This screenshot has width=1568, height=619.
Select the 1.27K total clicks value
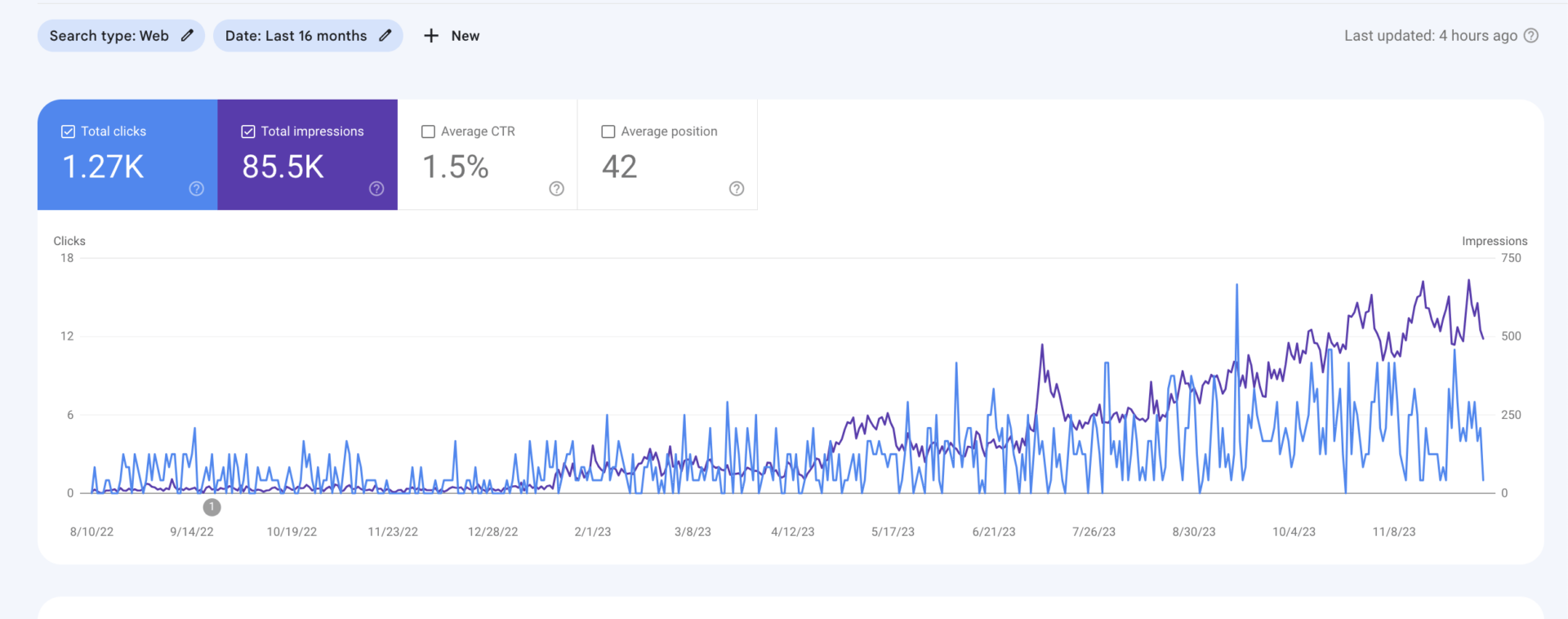click(x=103, y=167)
